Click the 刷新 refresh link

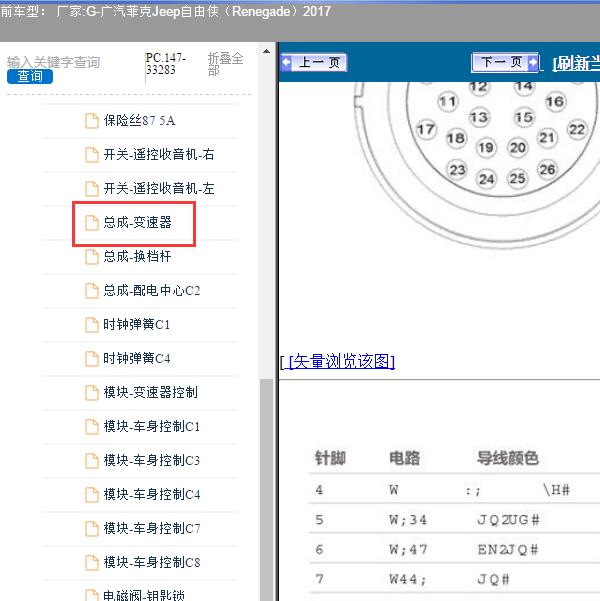click(576, 64)
